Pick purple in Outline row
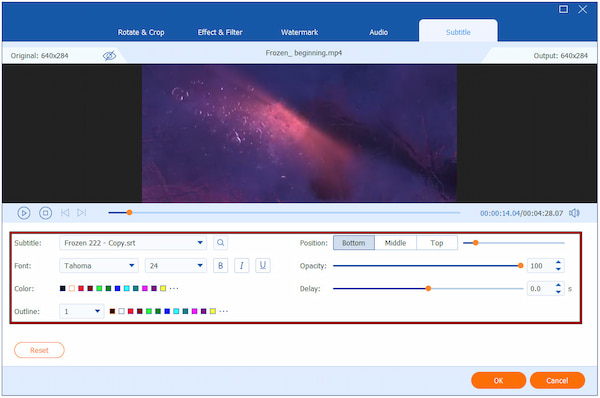The width and height of the screenshot is (600, 398). click(204, 311)
